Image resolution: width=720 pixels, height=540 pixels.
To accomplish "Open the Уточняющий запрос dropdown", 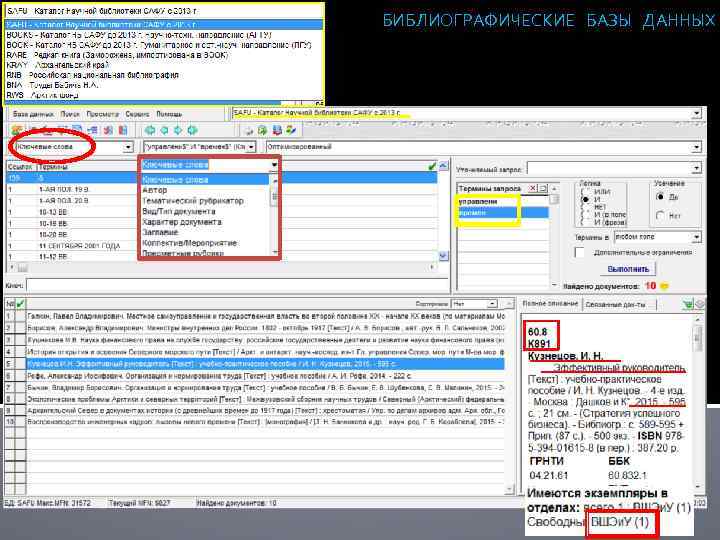I will (x=697, y=169).
